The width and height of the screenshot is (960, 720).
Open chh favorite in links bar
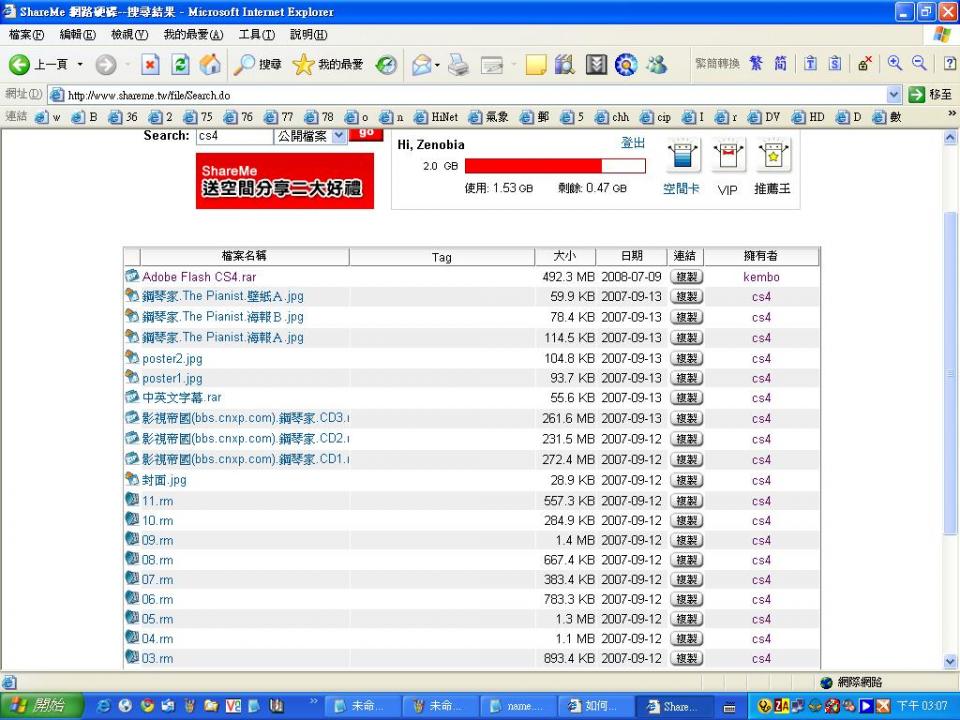[613, 117]
